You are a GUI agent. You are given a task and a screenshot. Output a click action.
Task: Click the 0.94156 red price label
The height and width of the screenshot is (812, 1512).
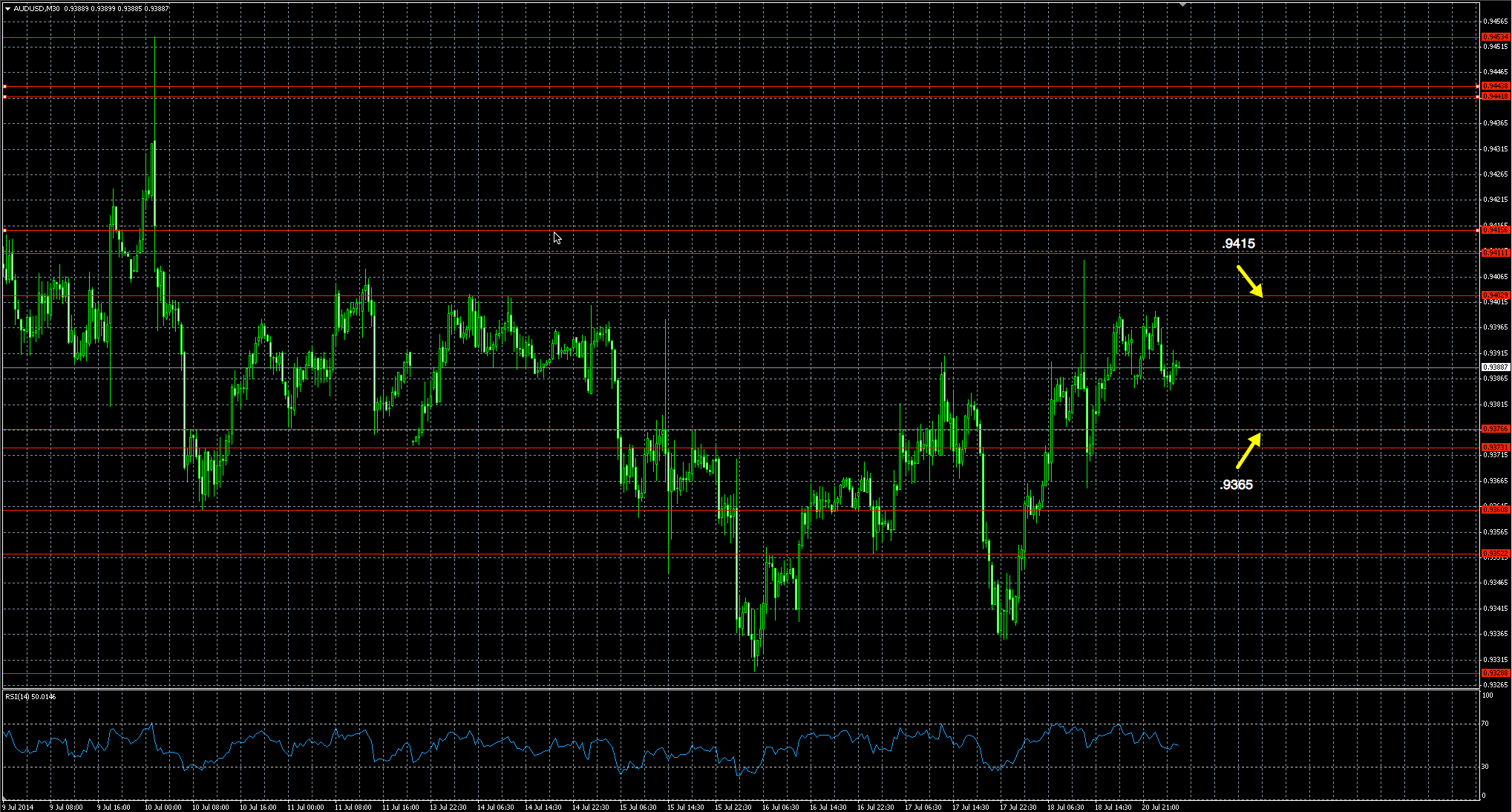click(x=1495, y=230)
